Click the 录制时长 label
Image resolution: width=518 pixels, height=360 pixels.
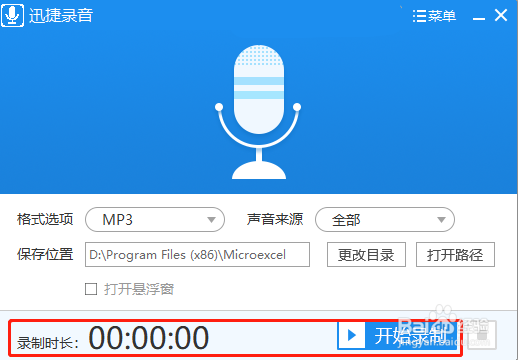(48, 343)
